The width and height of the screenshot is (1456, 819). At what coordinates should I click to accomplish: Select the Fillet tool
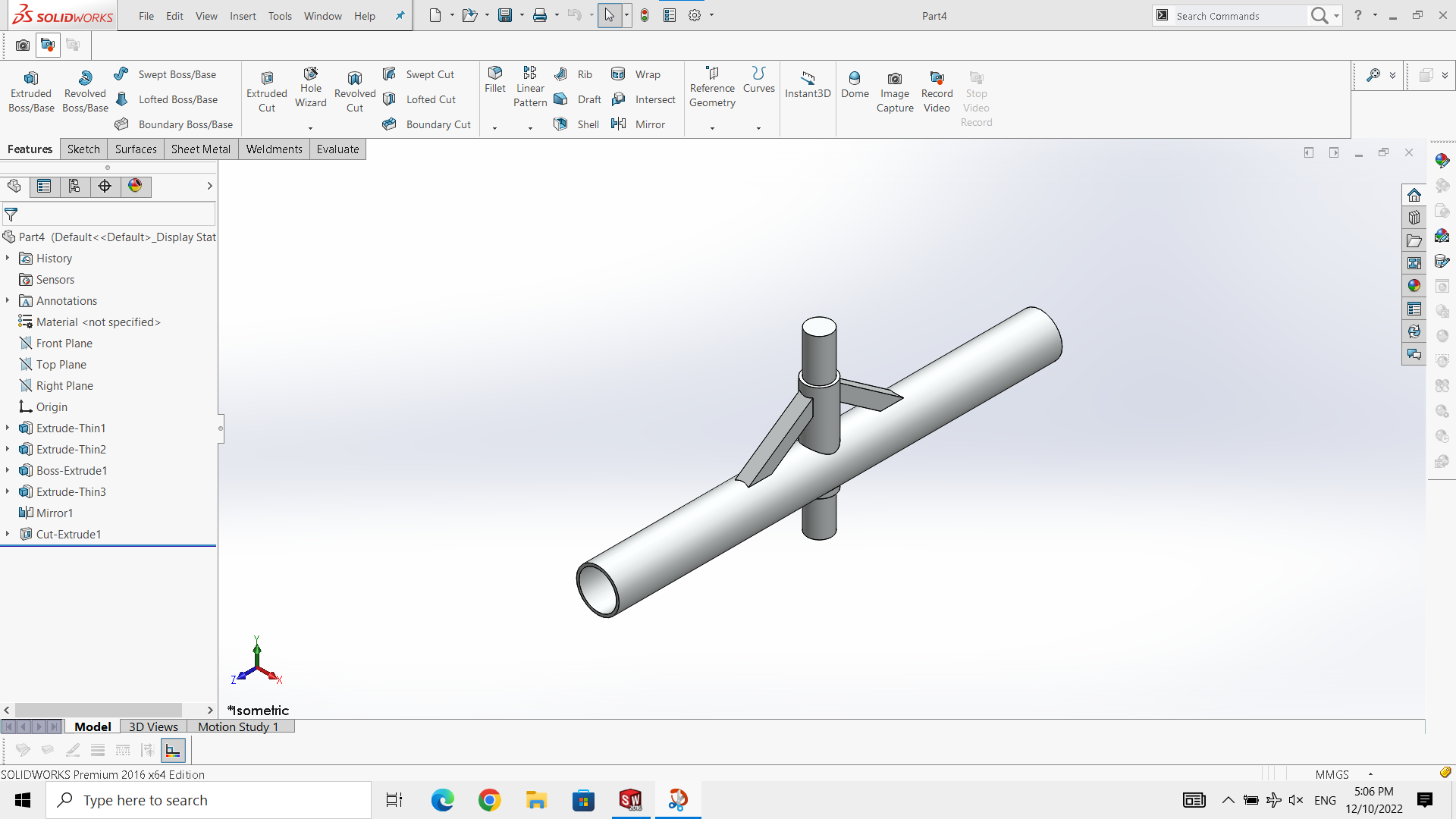[495, 80]
